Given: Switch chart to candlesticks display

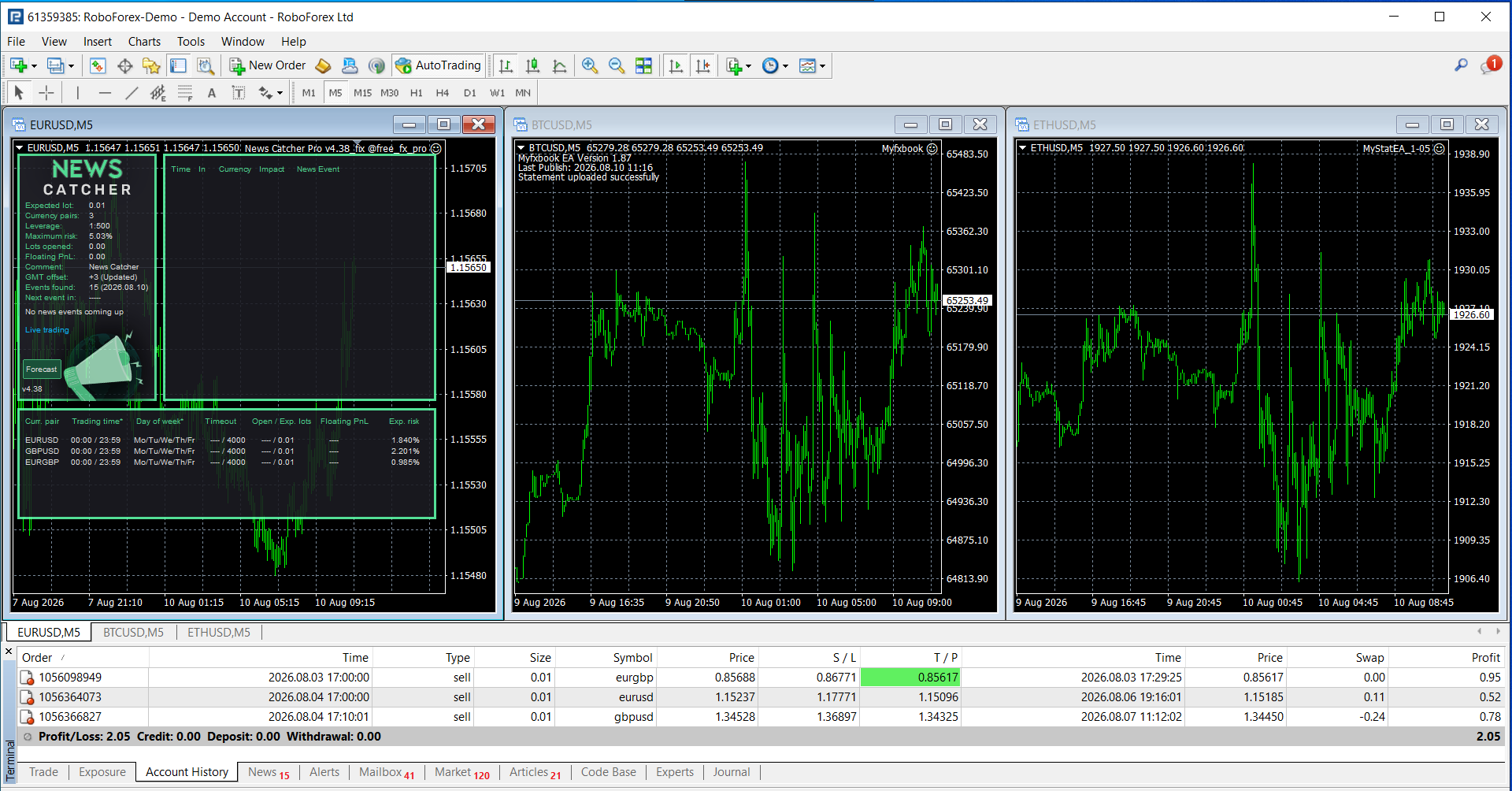Looking at the screenshot, I should 532,66.
